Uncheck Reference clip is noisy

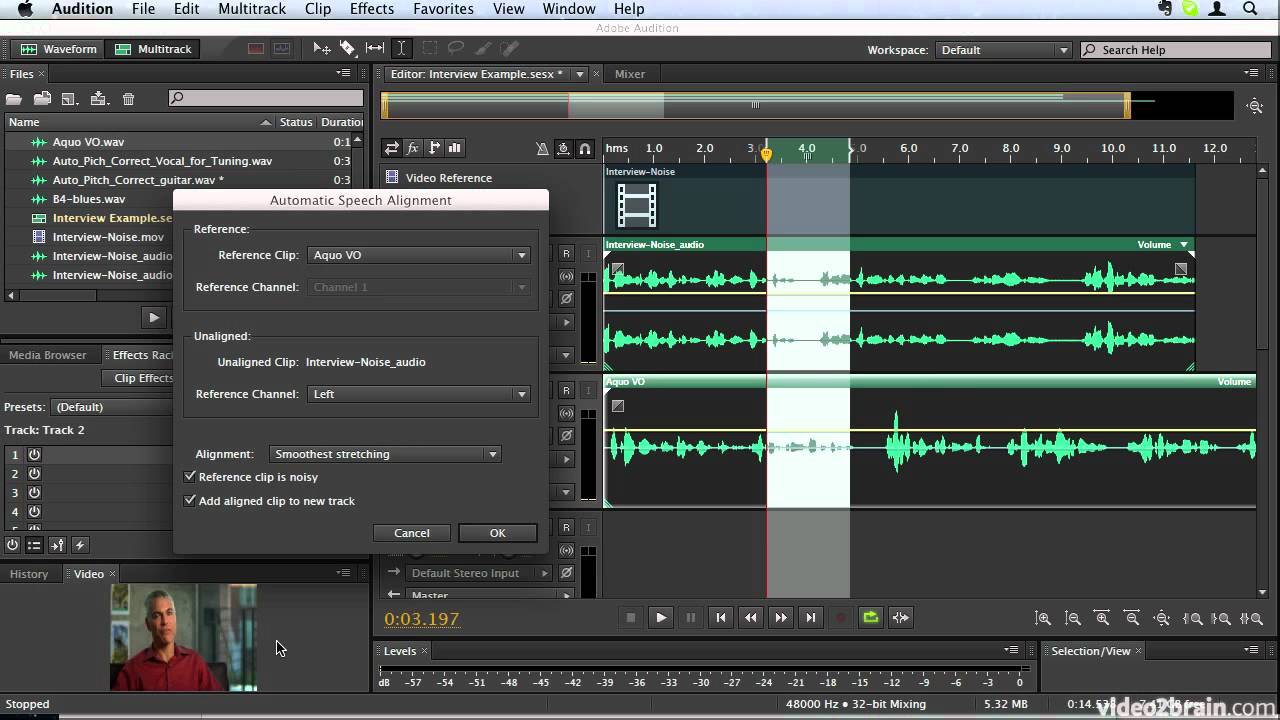[x=190, y=477]
